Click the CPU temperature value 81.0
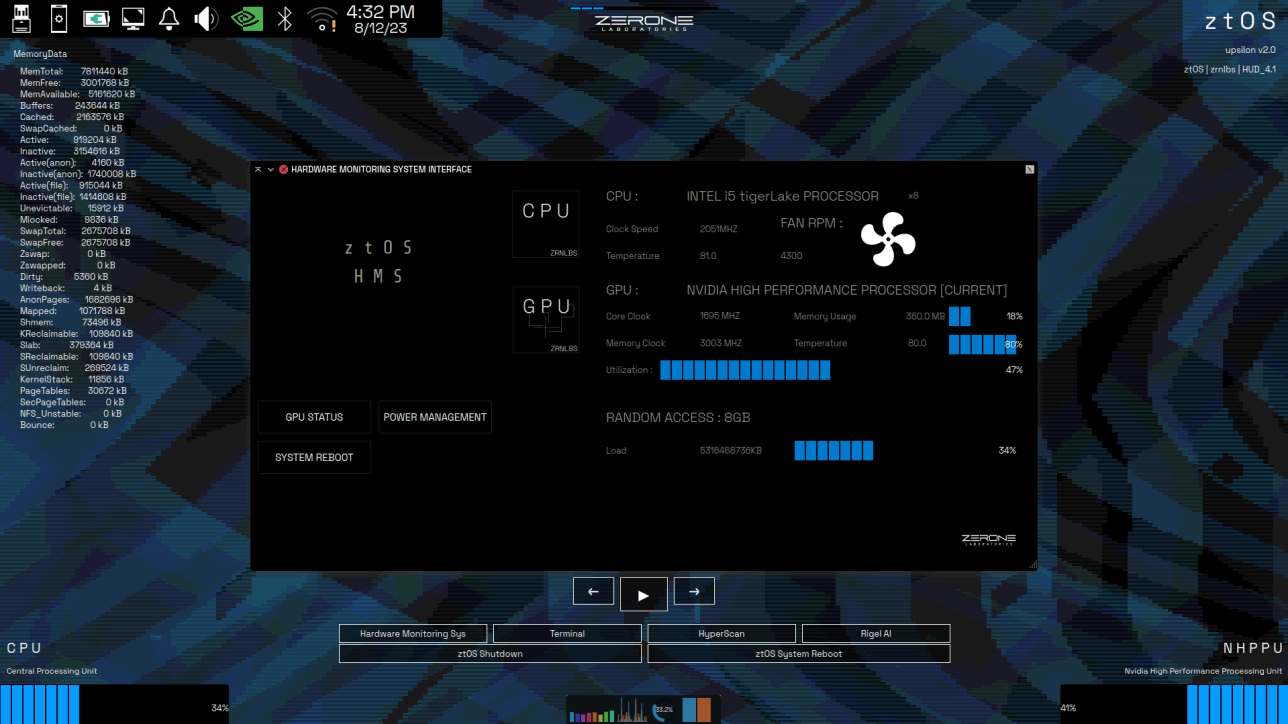The width and height of the screenshot is (1288, 724). pyautogui.click(x=708, y=256)
